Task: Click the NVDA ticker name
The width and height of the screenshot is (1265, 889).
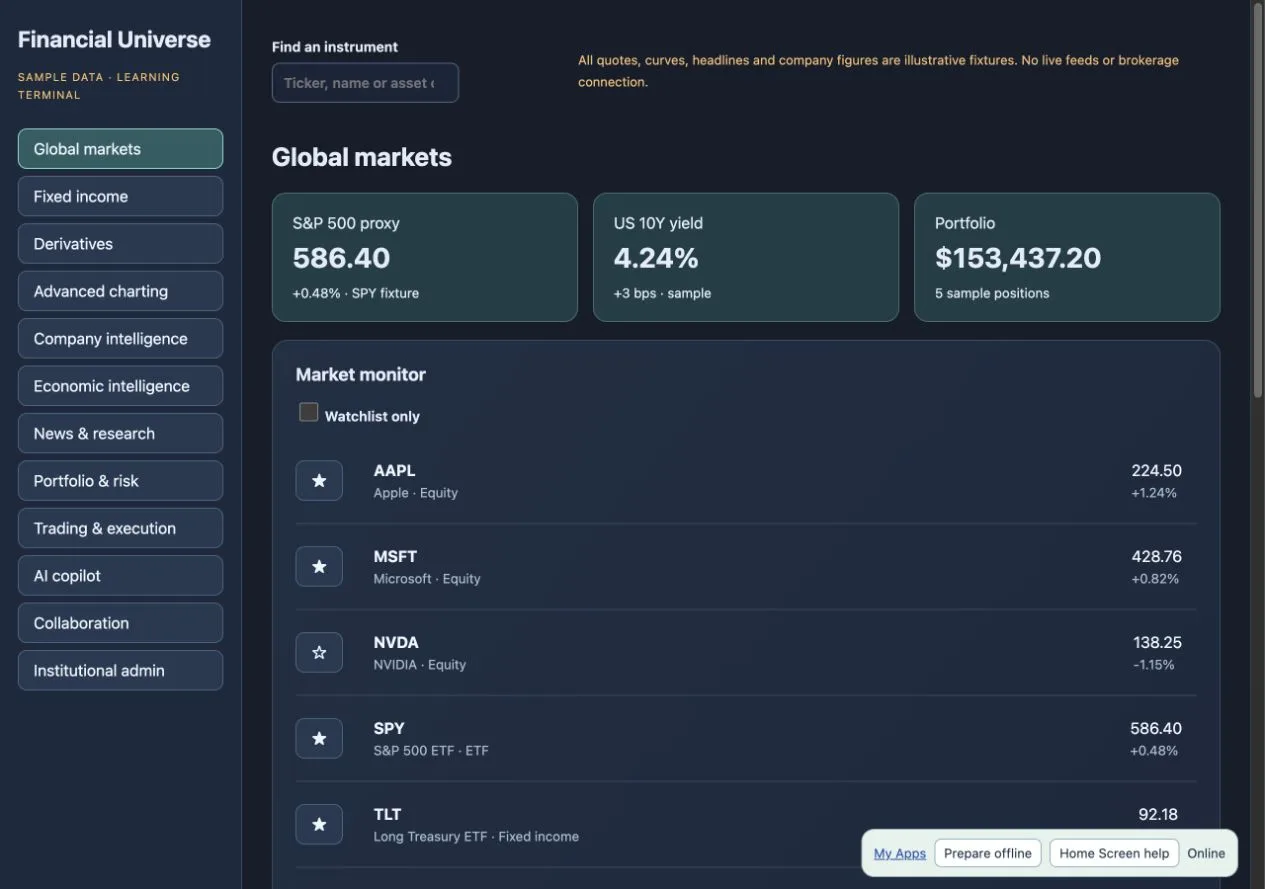Action: [396, 642]
